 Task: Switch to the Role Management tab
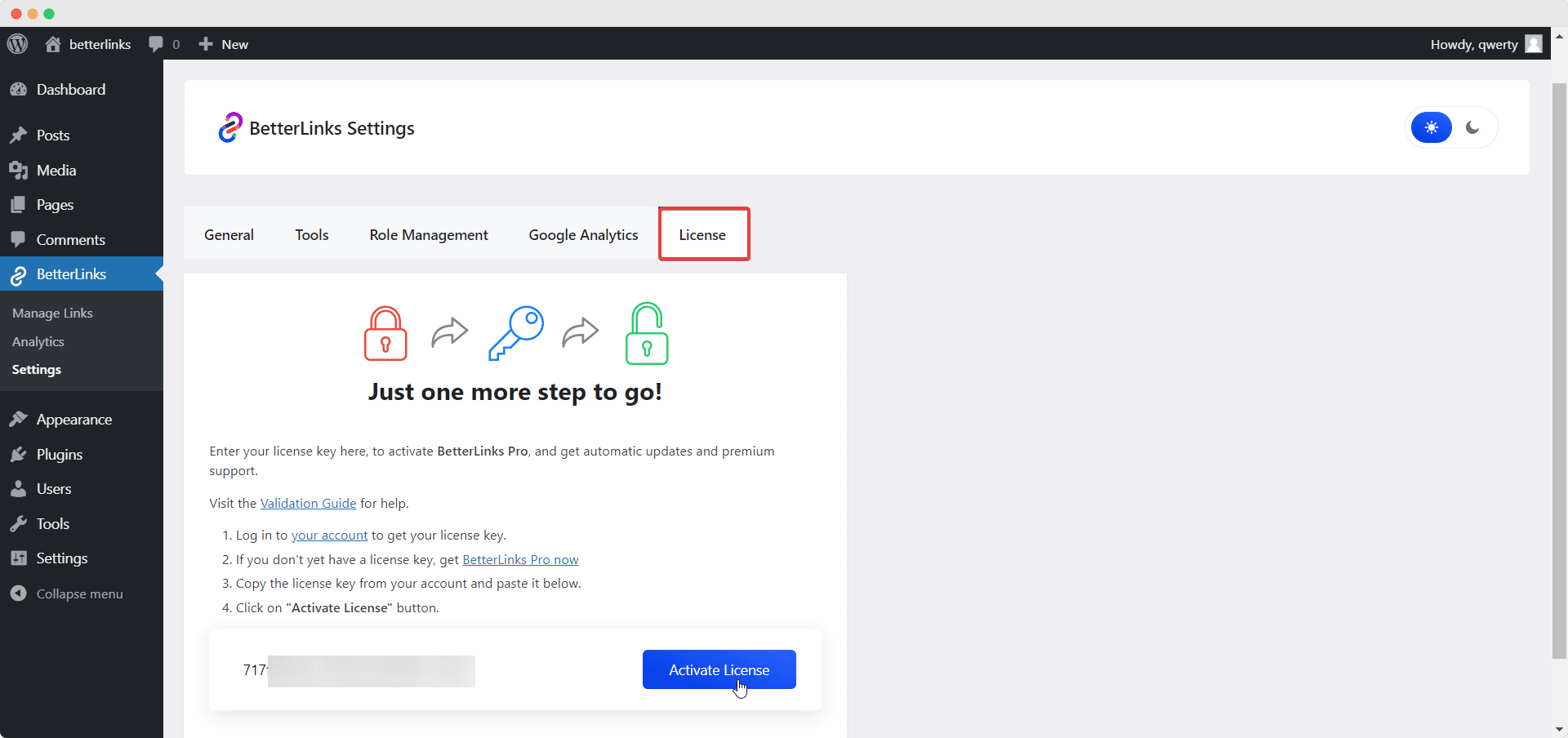tap(429, 235)
